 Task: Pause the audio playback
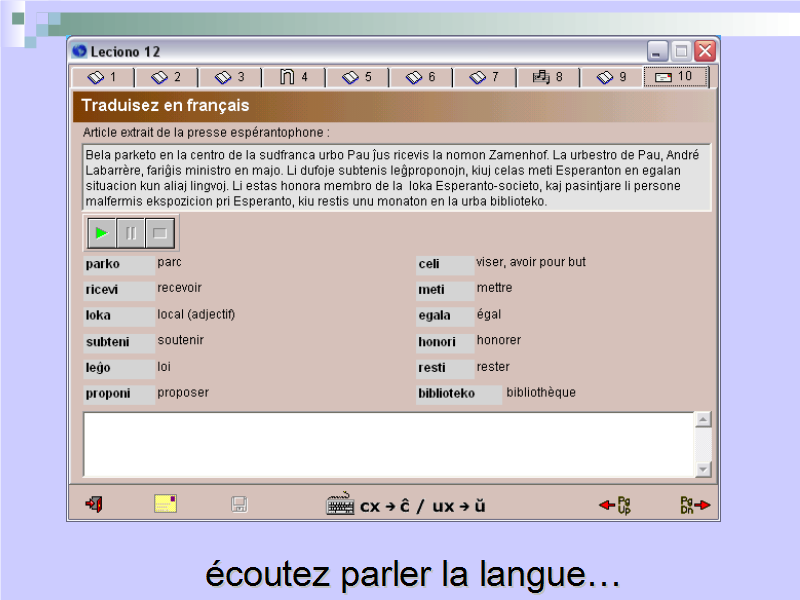point(130,234)
